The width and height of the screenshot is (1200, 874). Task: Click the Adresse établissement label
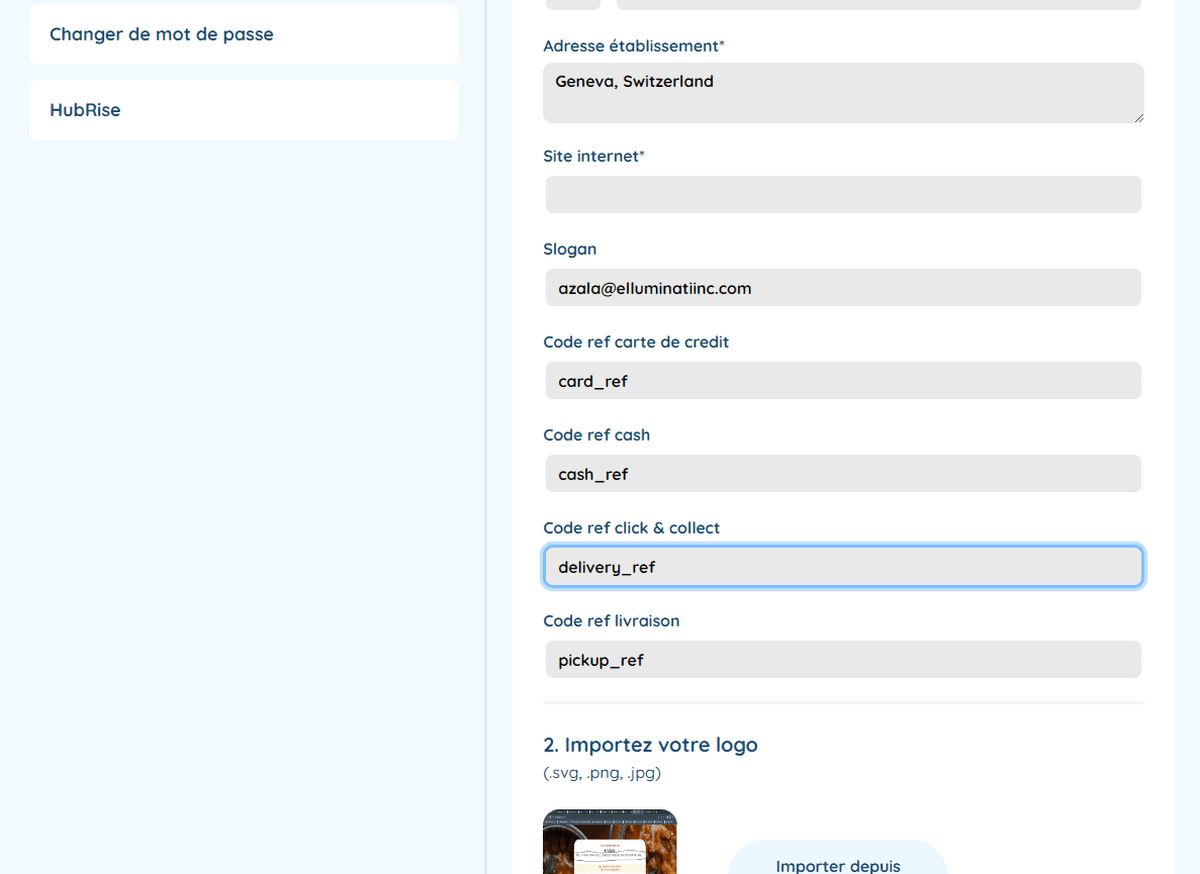[633, 46]
